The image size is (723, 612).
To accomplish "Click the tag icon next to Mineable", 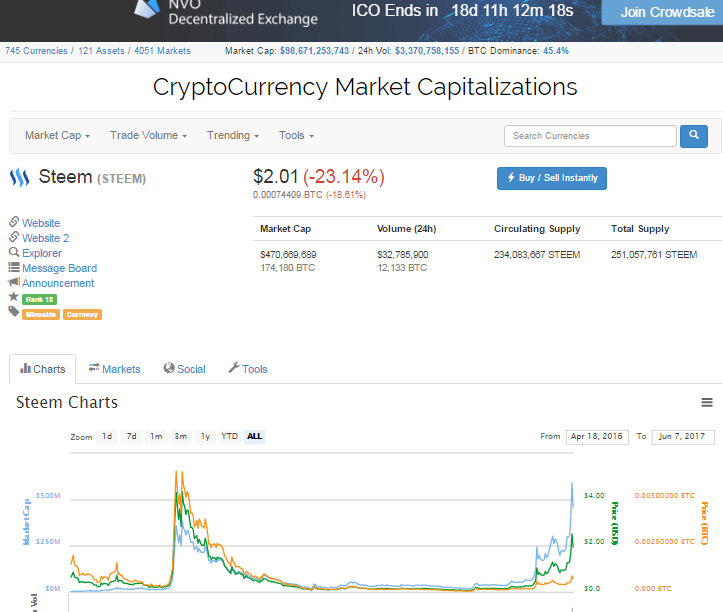I will [14, 312].
